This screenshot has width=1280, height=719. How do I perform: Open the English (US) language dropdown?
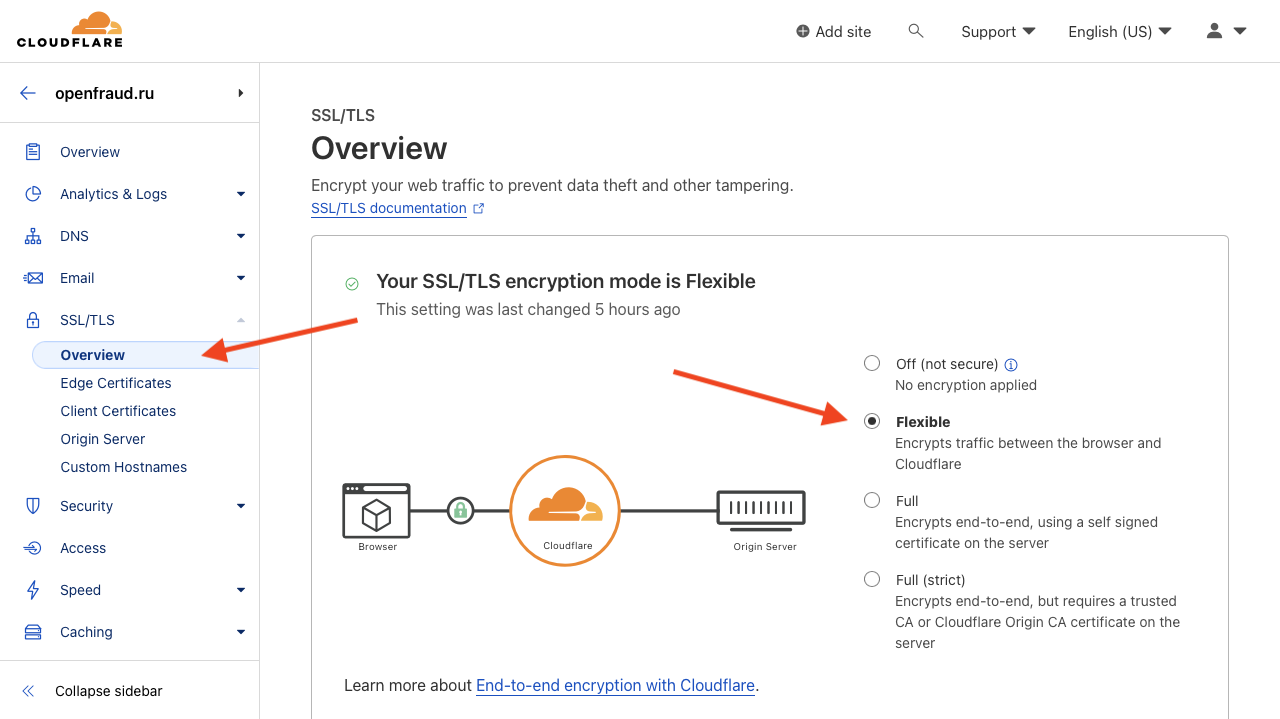coord(1119,31)
